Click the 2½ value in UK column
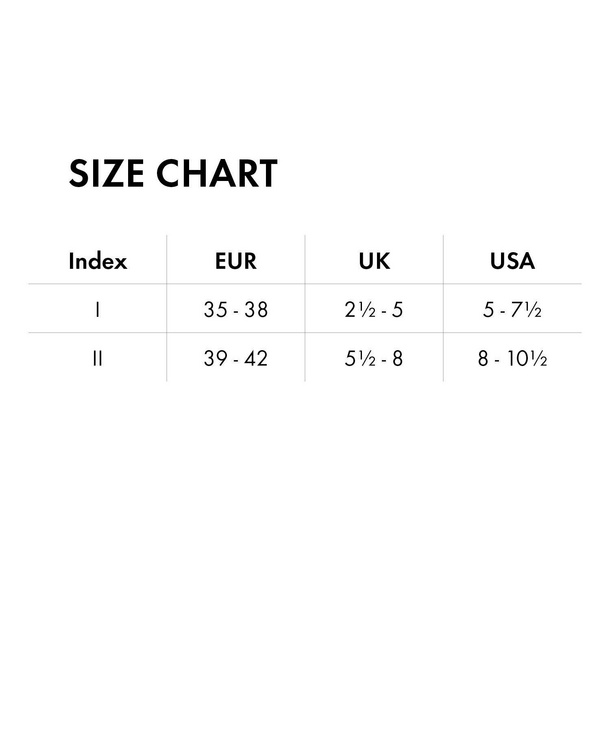The width and height of the screenshot is (610, 732). (x=360, y=310)
